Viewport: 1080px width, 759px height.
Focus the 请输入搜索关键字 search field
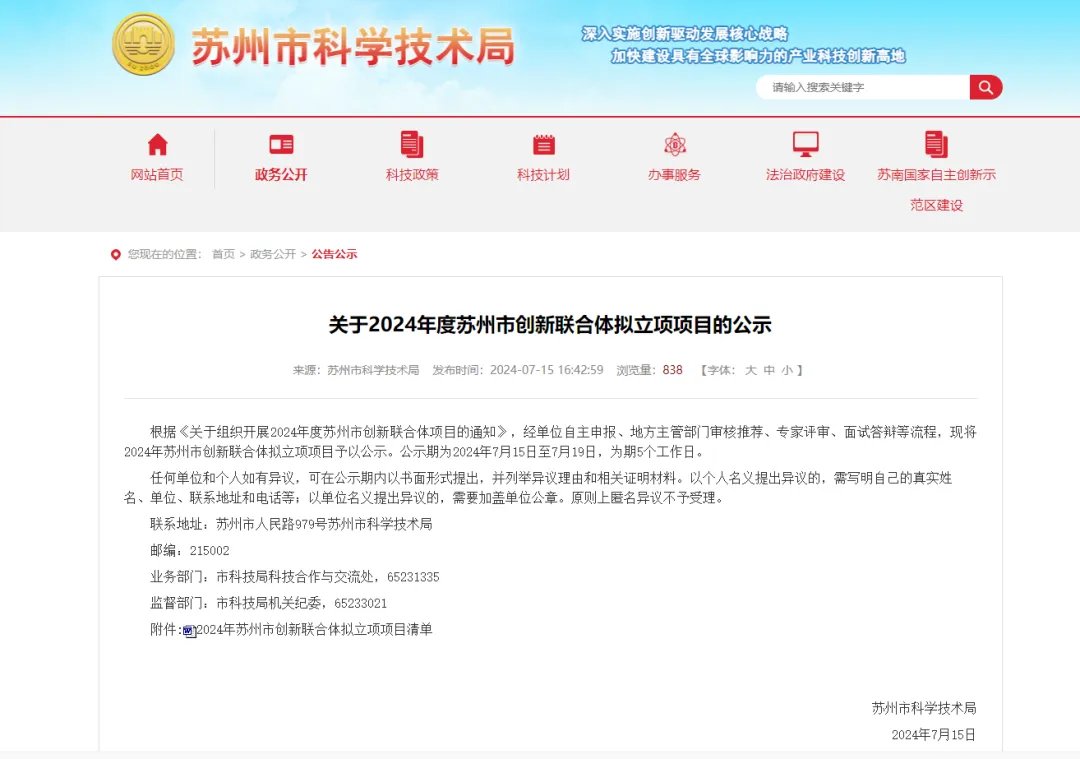click(x=863, y=87)
